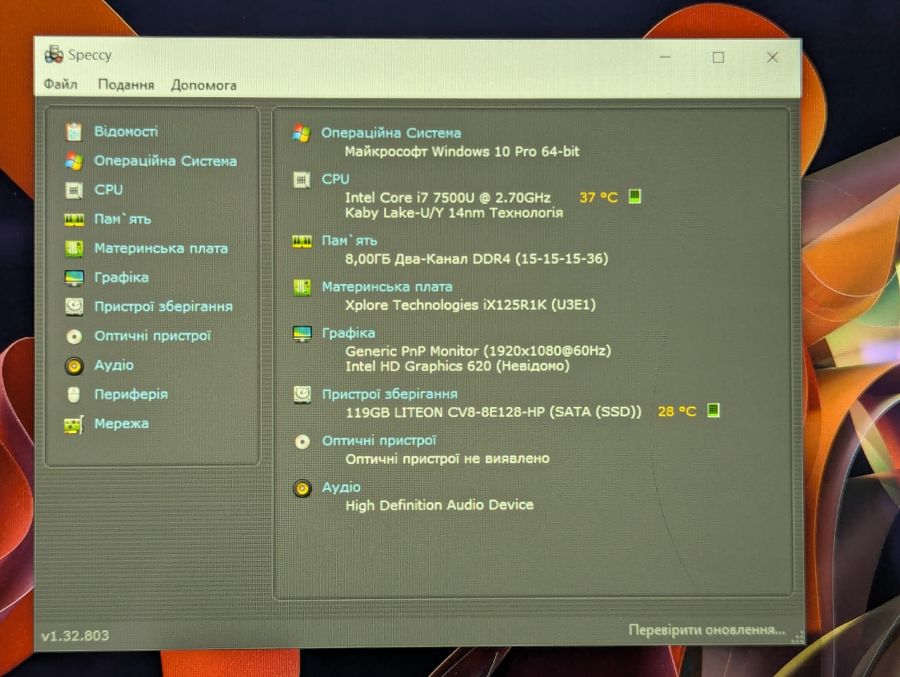The width and height of the screenshot is (900, 677).
Task: Click Графіка heading in summary panel
Action: coord(348,333)
